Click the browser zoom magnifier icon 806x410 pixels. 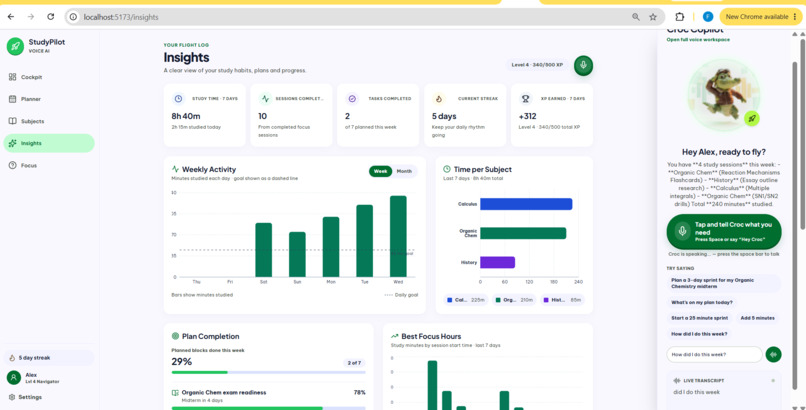(636, 17)
